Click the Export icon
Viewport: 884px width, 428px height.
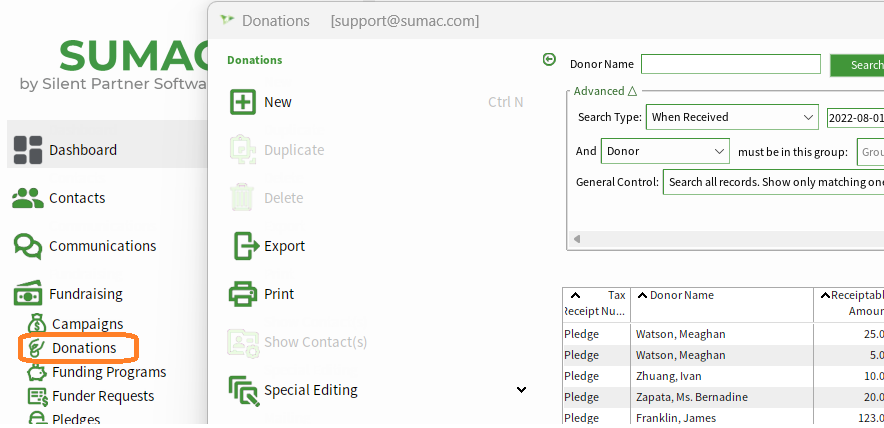[245, 246]
